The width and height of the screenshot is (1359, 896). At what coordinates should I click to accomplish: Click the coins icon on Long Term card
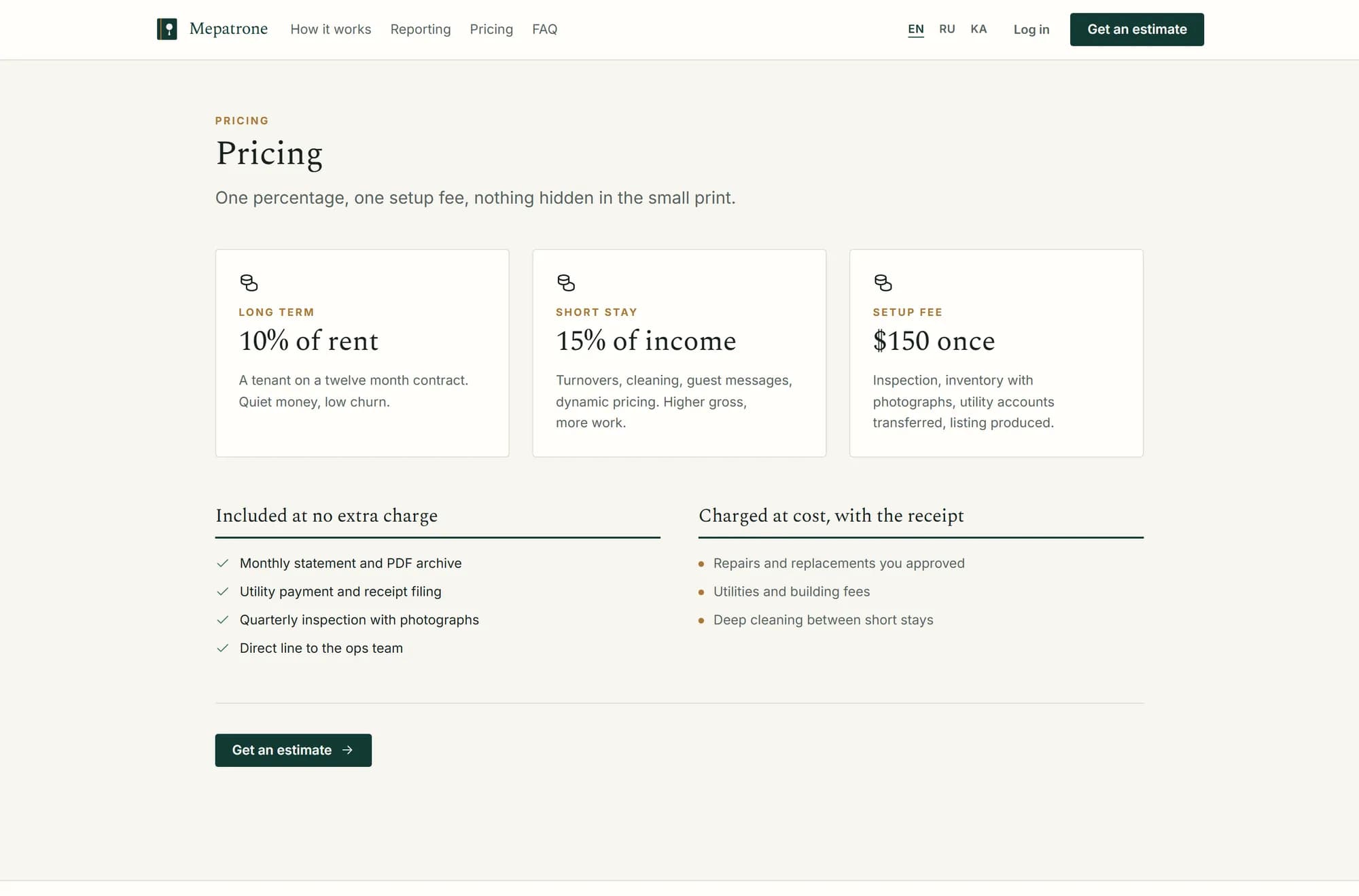point(249,283)
